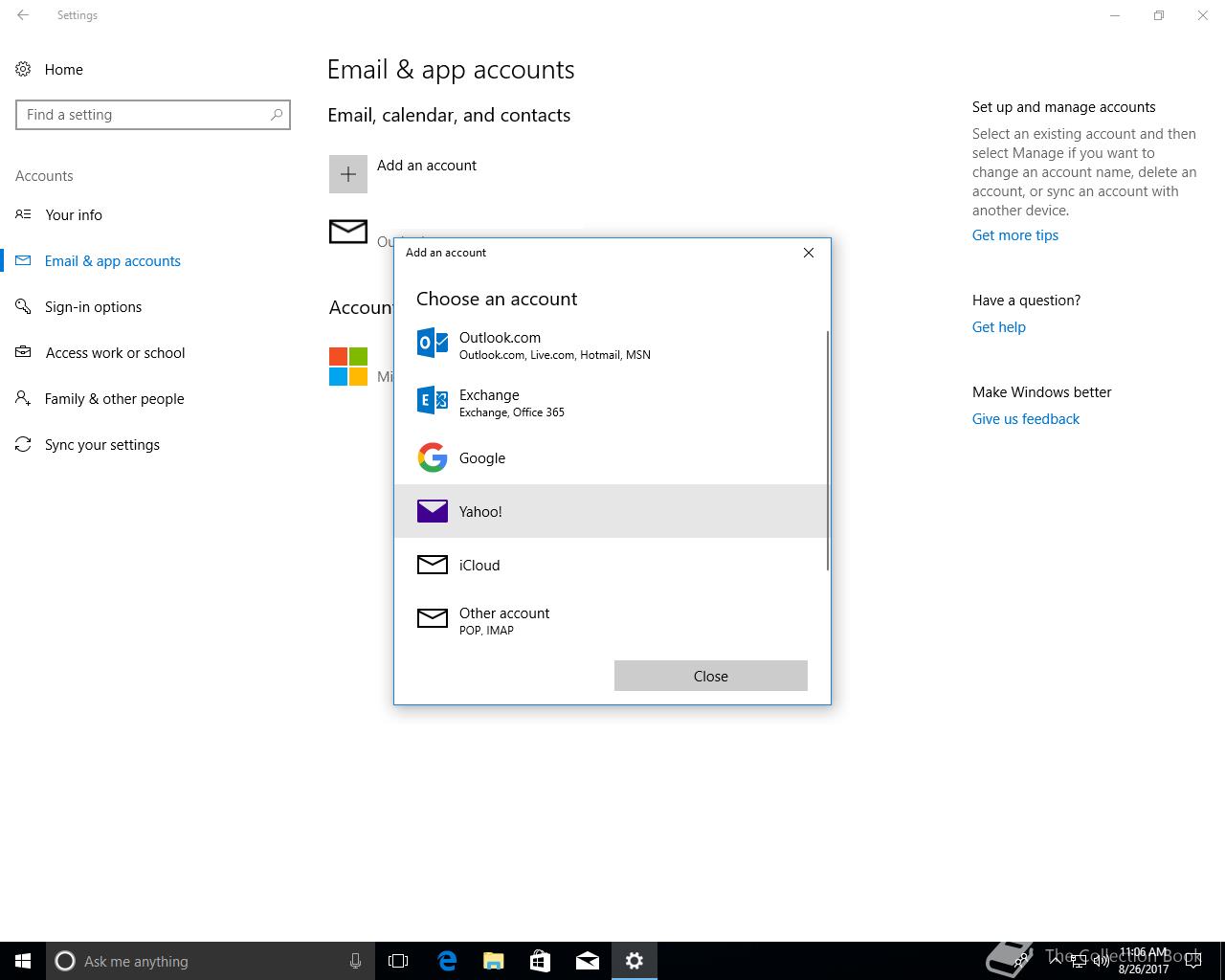
Task: Launch Microsoft Edge from taskbar
Action: pyautogui.click(x=447, y=961)
